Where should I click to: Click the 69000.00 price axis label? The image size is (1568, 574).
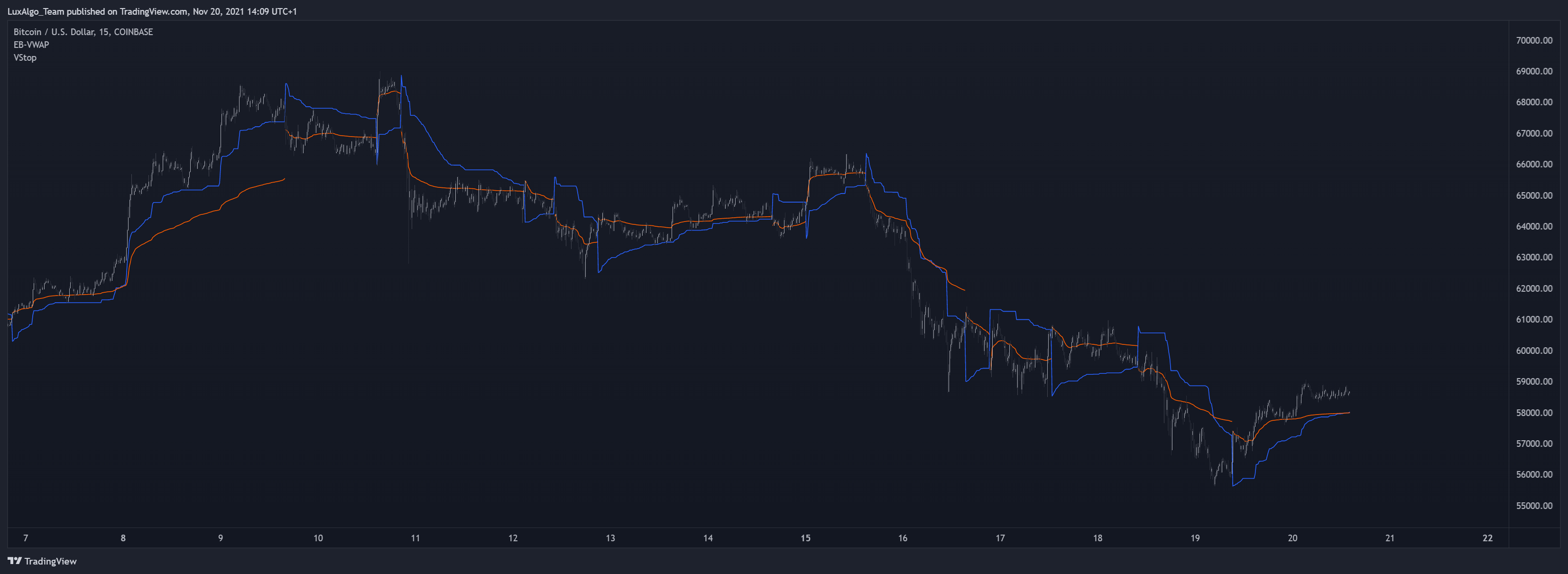click(x=1534, y=72)
